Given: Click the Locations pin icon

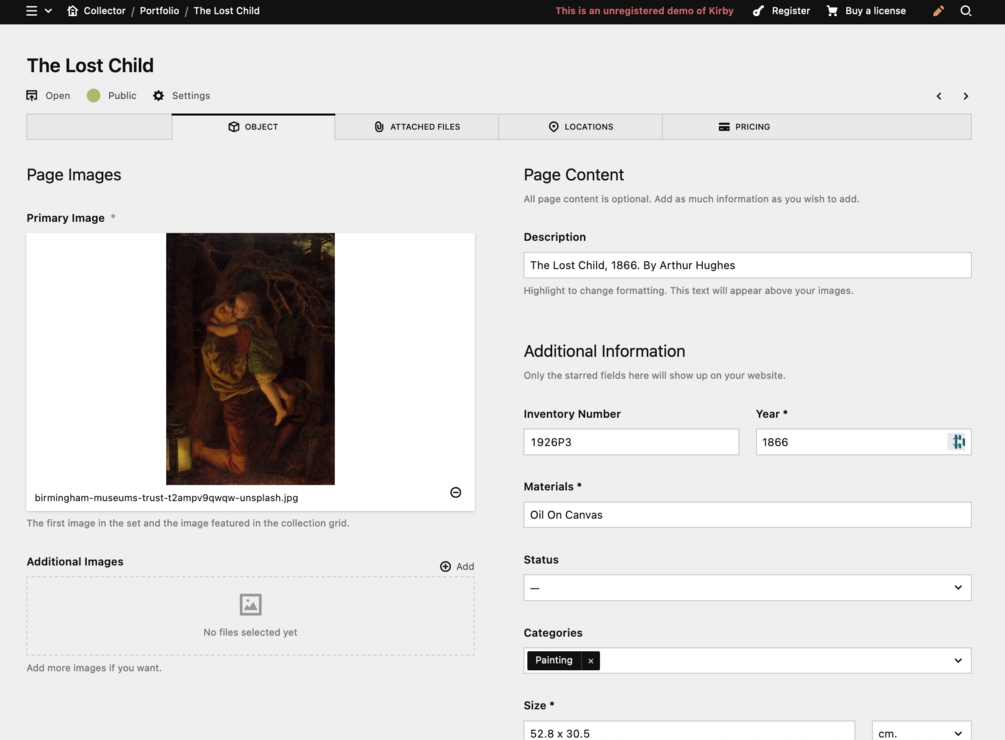Looking at the screenshot, I should (554, 127).
